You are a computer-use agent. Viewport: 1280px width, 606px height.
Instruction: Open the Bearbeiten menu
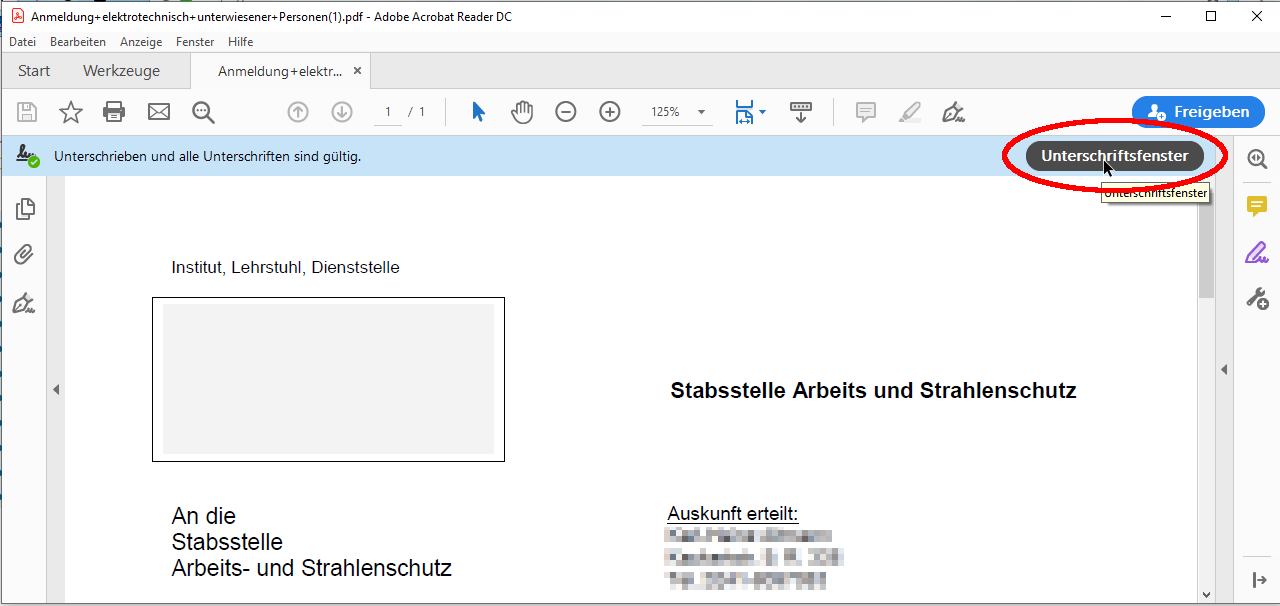(77, 42)
